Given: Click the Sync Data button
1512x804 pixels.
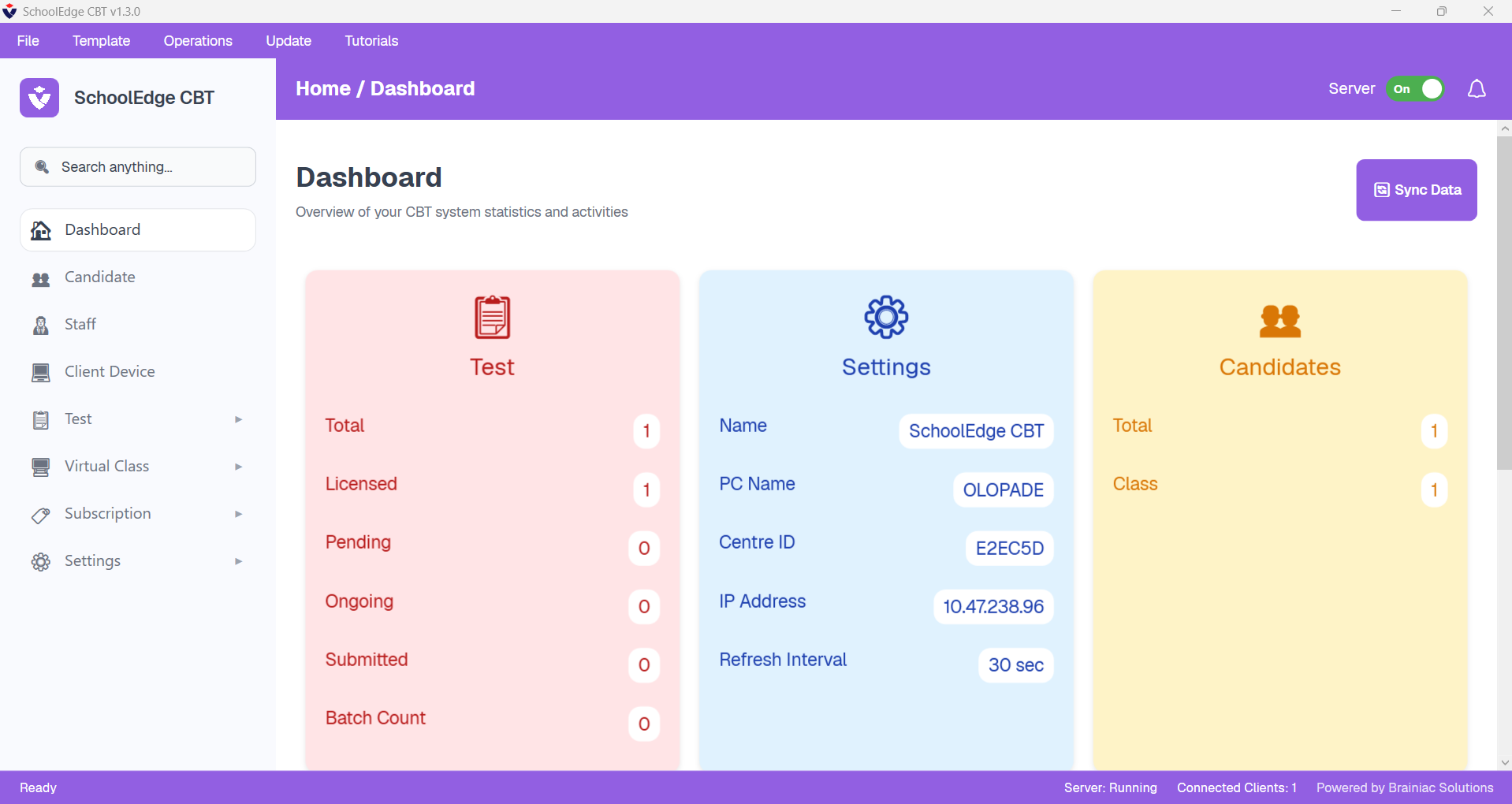Looking at the screenshot, I should (x=1417, y=190).
